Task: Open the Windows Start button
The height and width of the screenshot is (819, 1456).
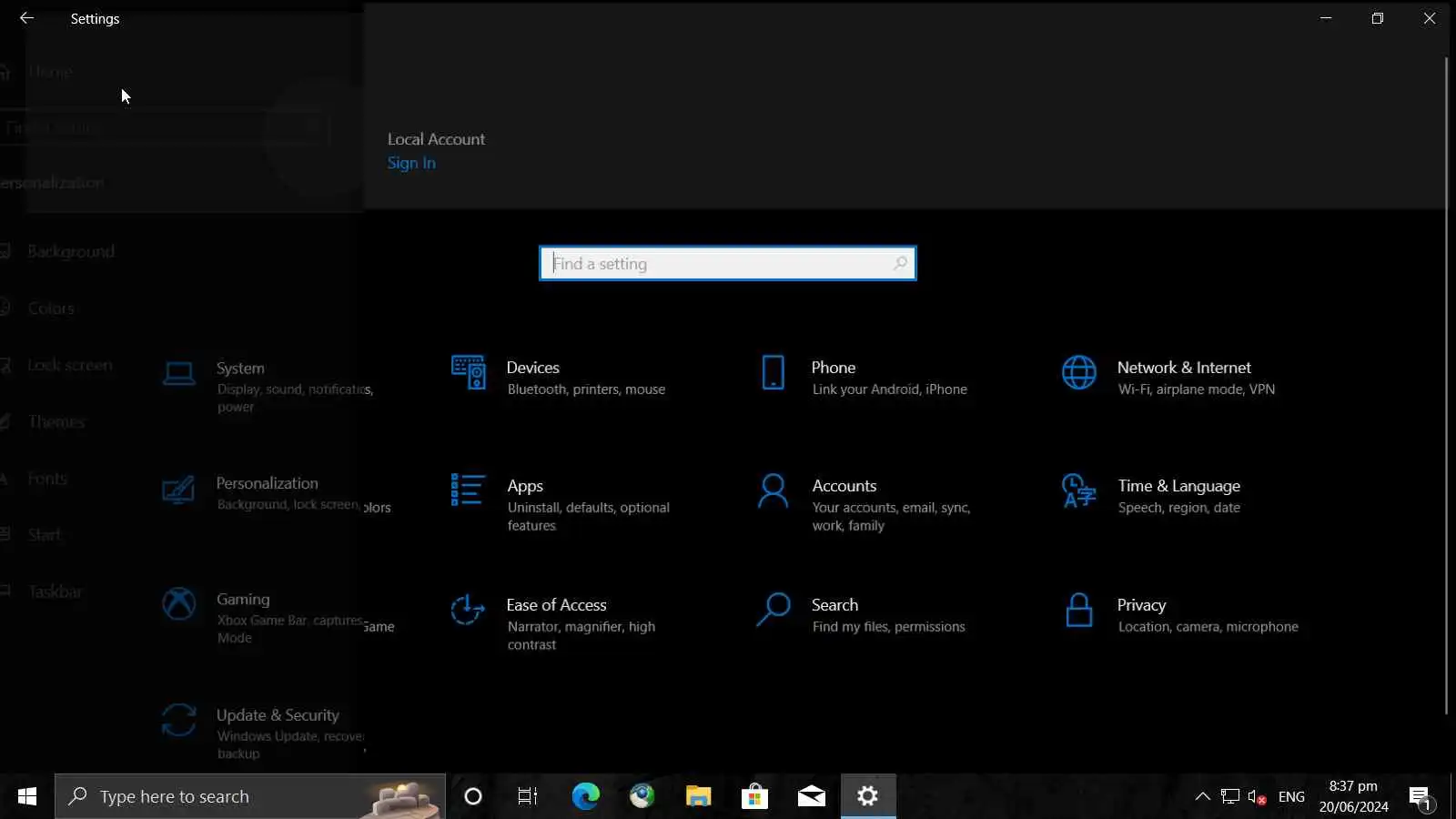Action: coord(27,796)
